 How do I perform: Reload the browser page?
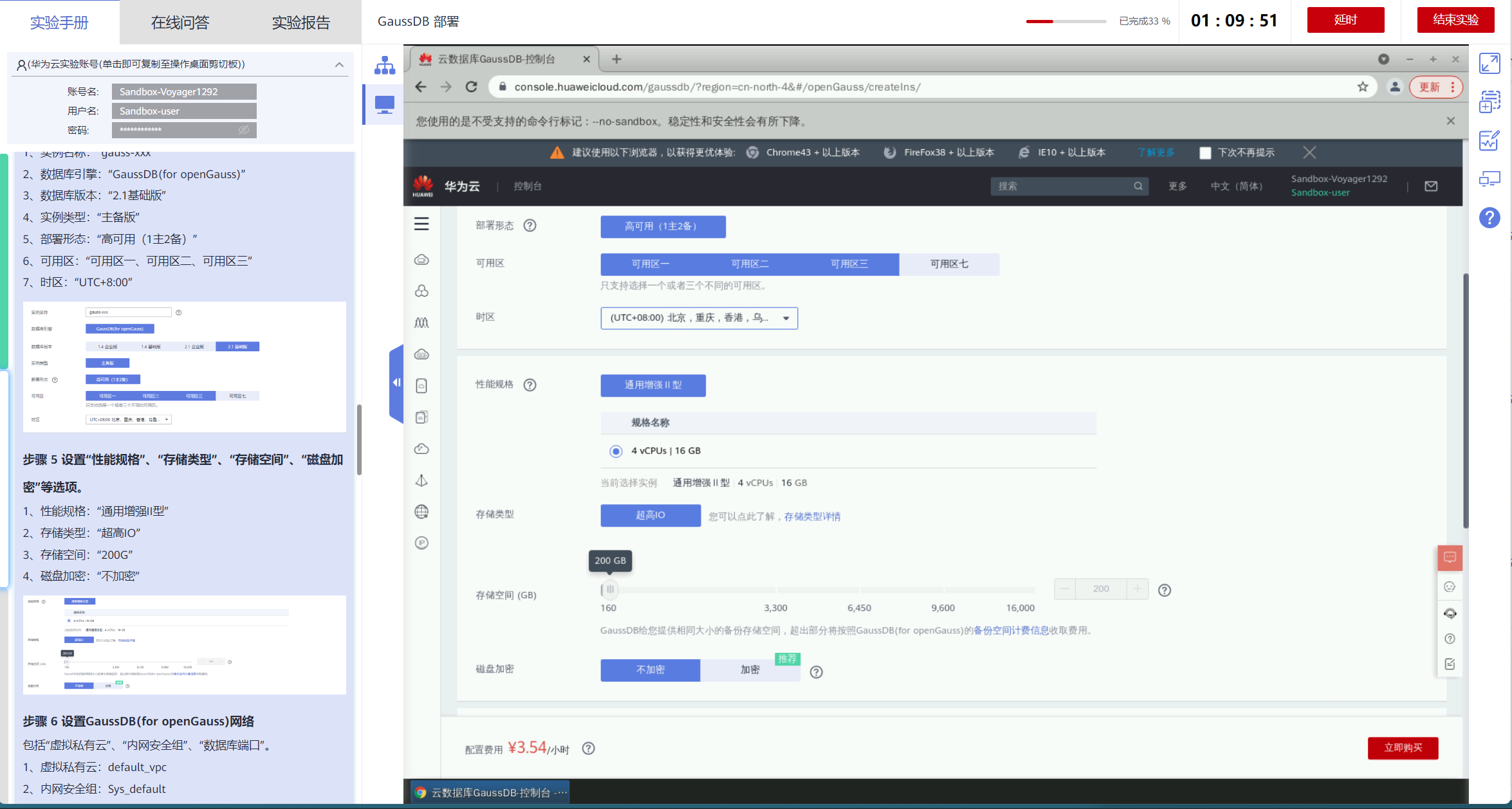pos(472,87)
